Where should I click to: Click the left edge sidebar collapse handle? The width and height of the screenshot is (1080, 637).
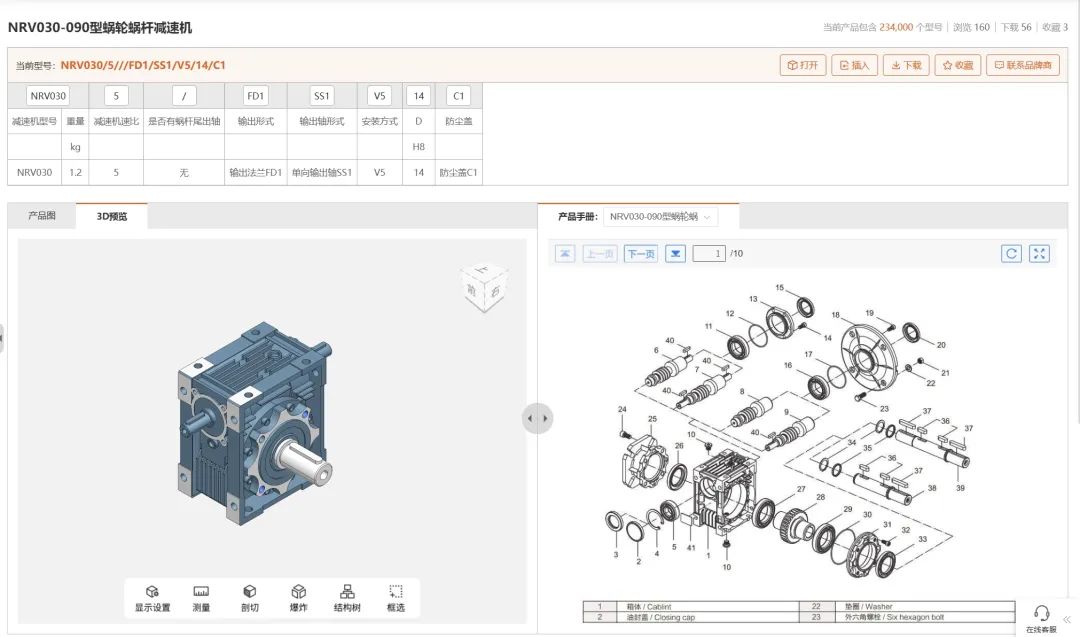point(2,338)
